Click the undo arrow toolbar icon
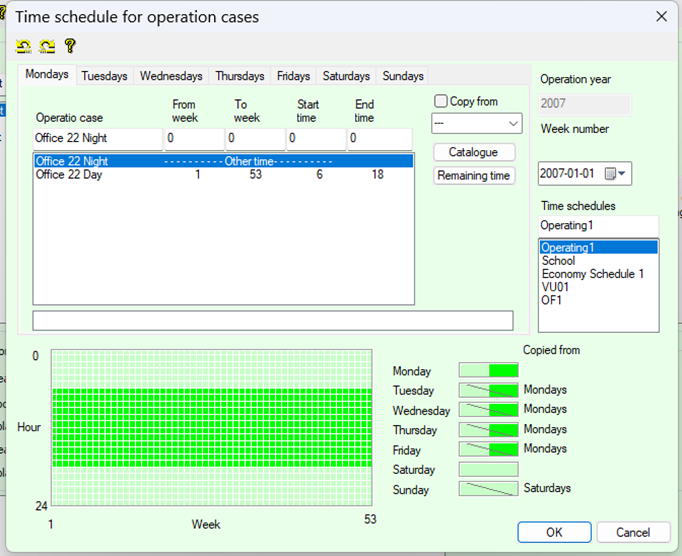Screen dimensions: 682x556 (x=23, y=46)
